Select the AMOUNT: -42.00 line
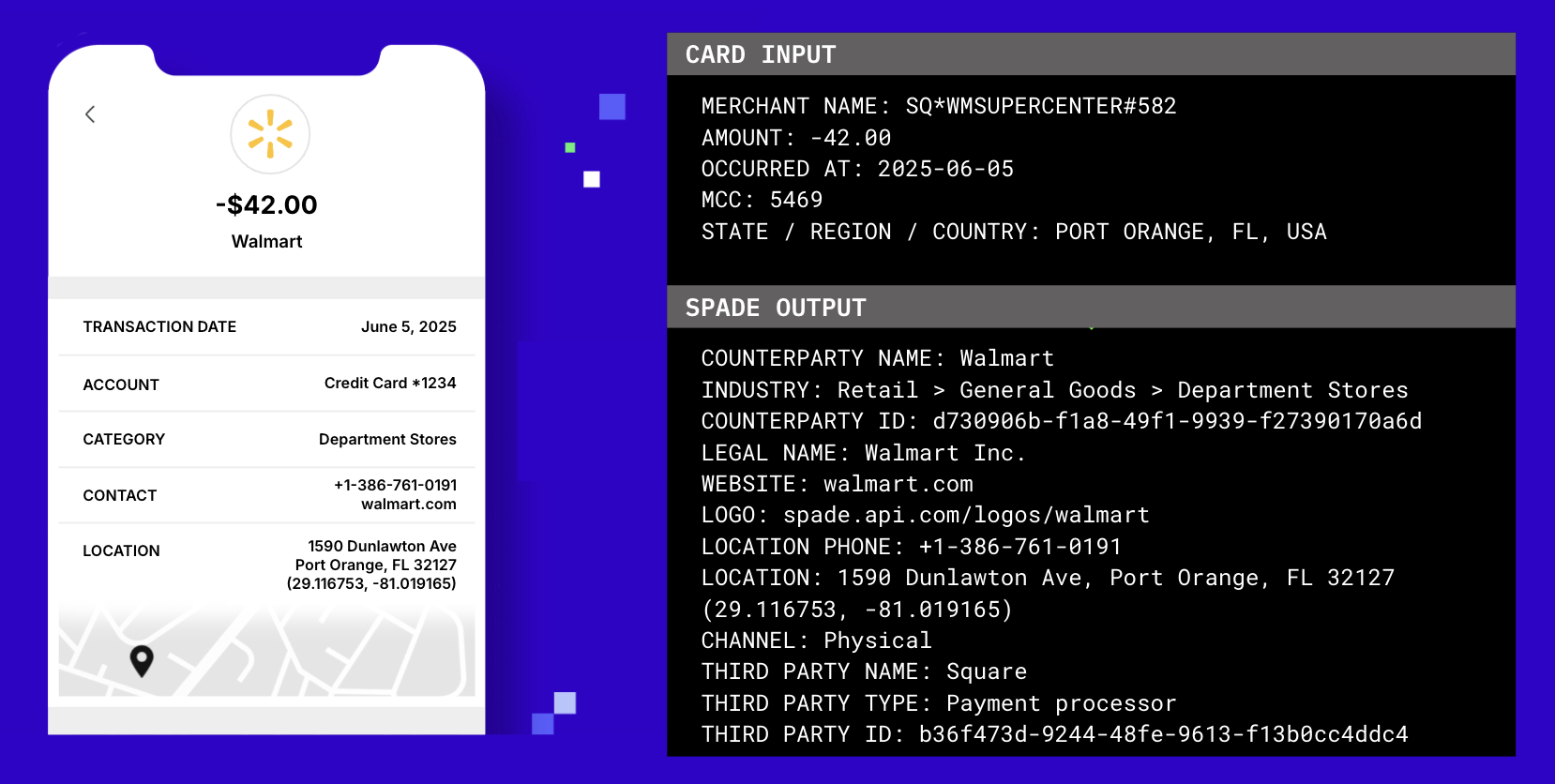This screenshot has width=1555, height=784. [796, 138]
